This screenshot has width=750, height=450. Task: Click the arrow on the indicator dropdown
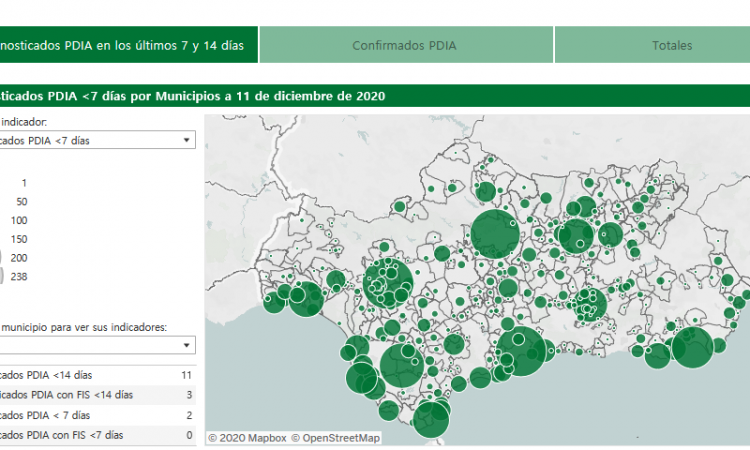coord(187,140)
